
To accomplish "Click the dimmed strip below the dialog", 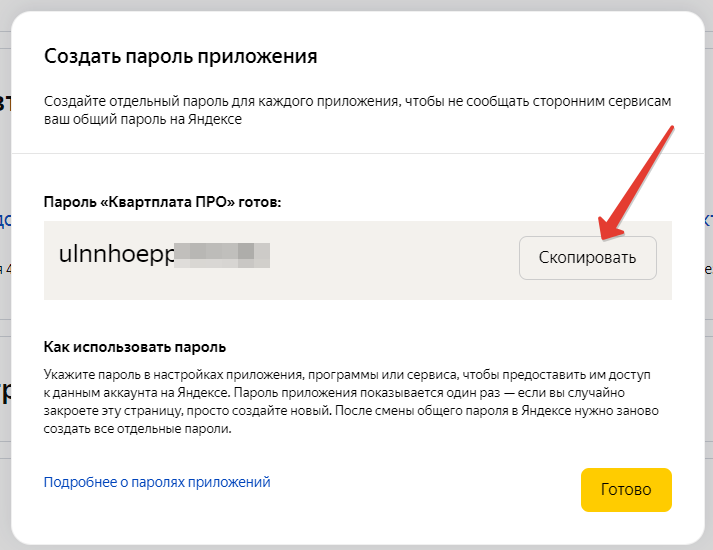I will click(356, 547).
